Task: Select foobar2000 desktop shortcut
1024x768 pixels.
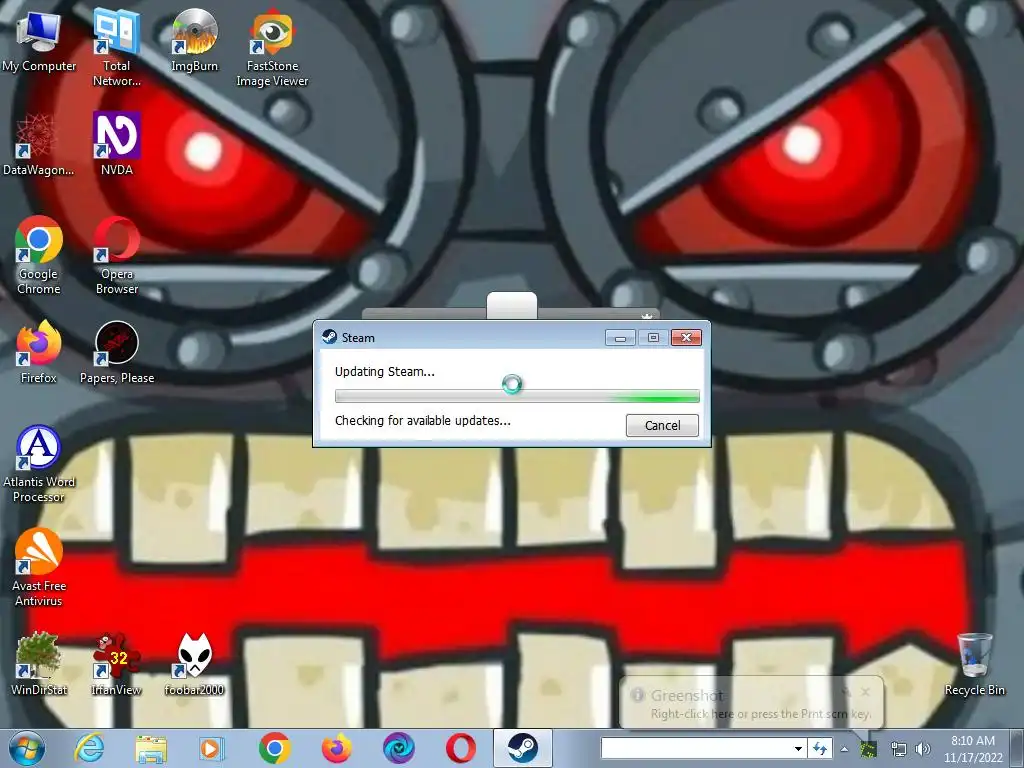Action: pyautogui.click(x=194, y=664)
